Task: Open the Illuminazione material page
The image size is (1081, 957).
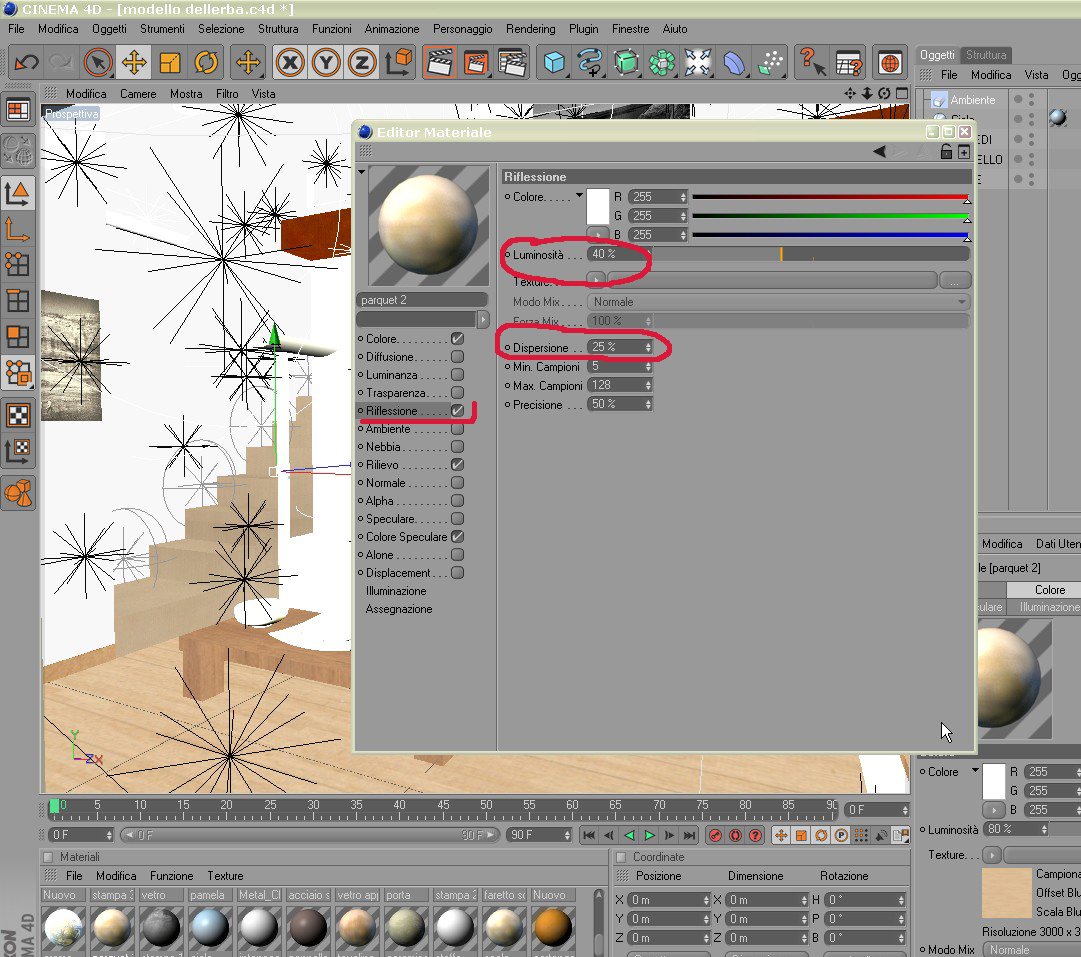Action: [396, 591]
